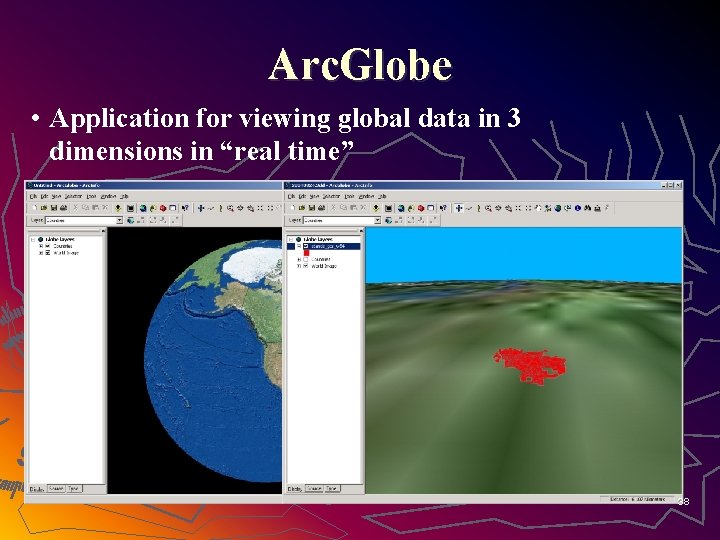Click the Add Data icon in left ArcGlobe window

click(x=118, y=208)
